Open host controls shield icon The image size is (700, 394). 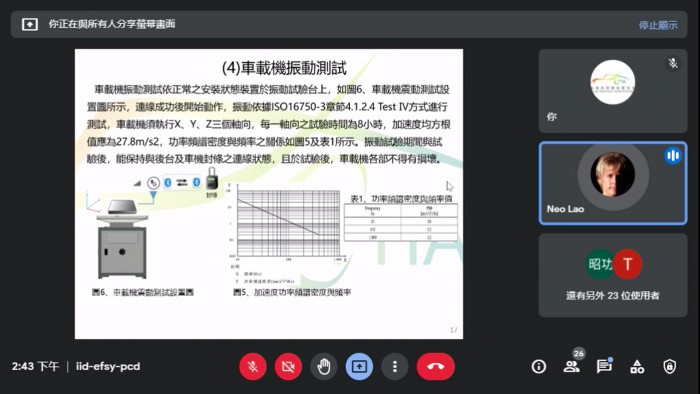click(669, 367)
